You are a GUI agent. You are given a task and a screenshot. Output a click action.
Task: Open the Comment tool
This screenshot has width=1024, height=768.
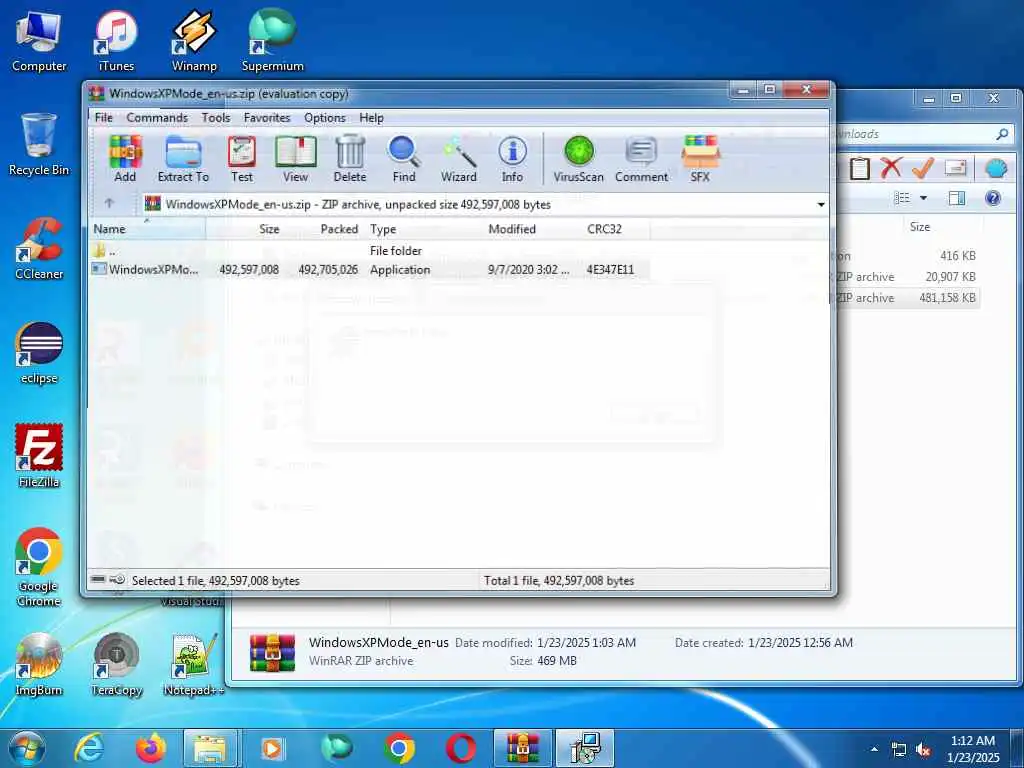pos(641,159)
